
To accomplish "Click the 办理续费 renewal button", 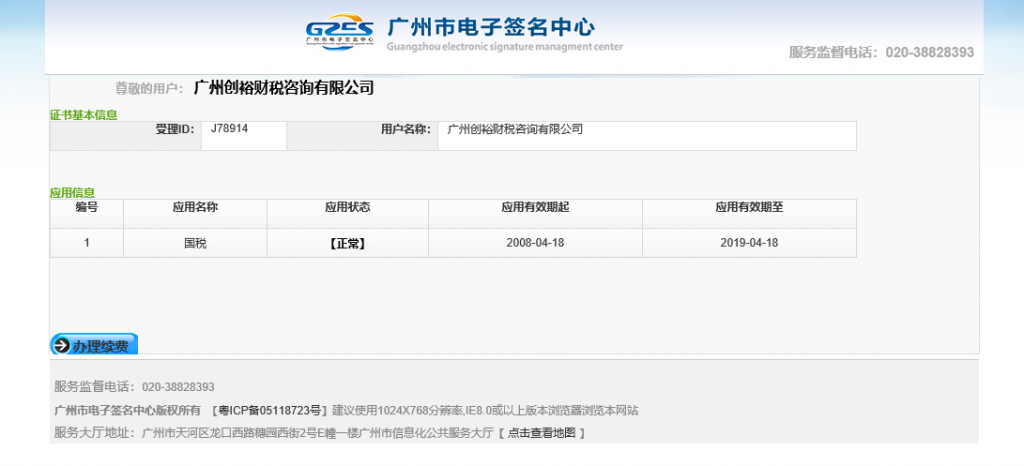I will point(94,345).
